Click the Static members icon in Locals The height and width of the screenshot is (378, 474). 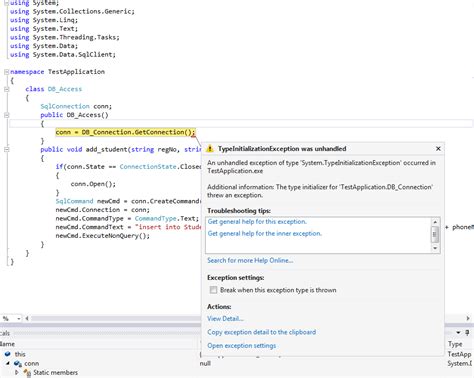click(27, 373)
